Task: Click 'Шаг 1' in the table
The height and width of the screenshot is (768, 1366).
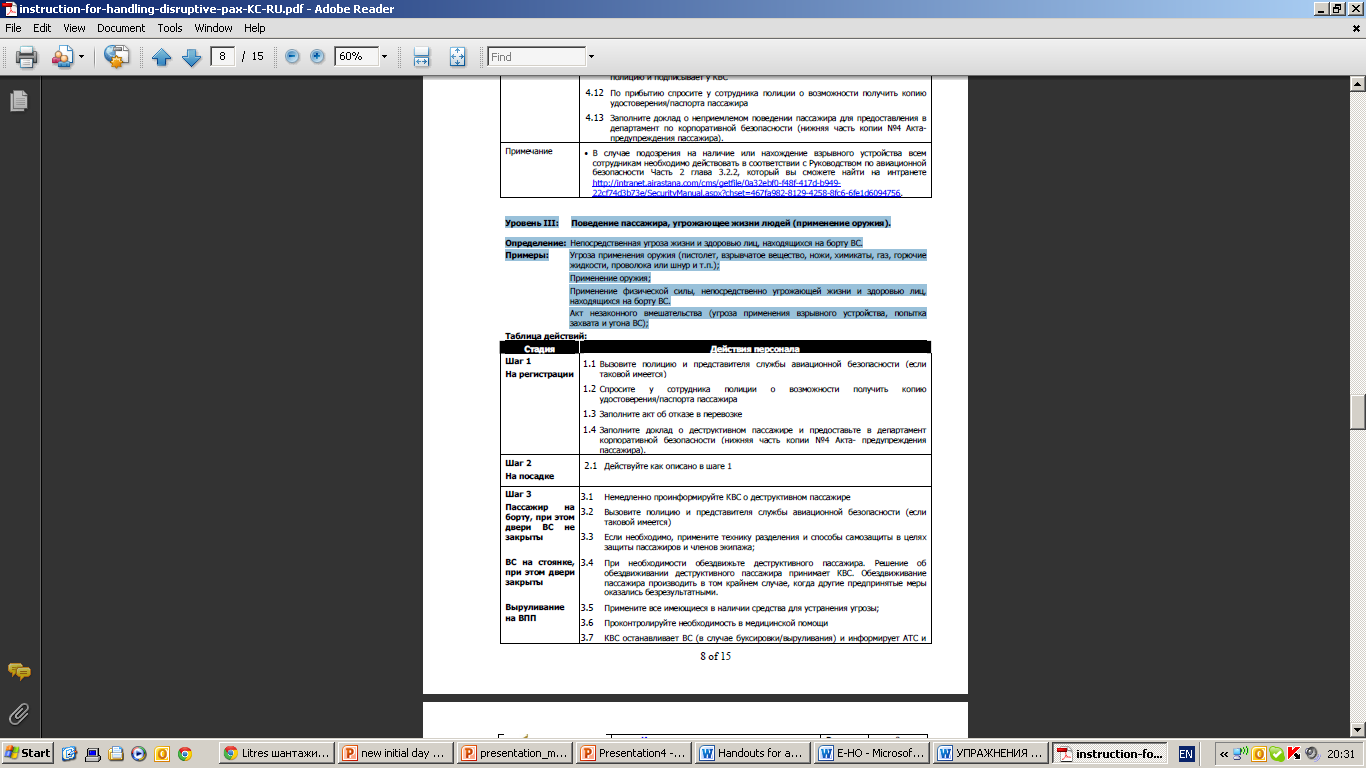Action: pyautogui.click(x=519, y=361)
